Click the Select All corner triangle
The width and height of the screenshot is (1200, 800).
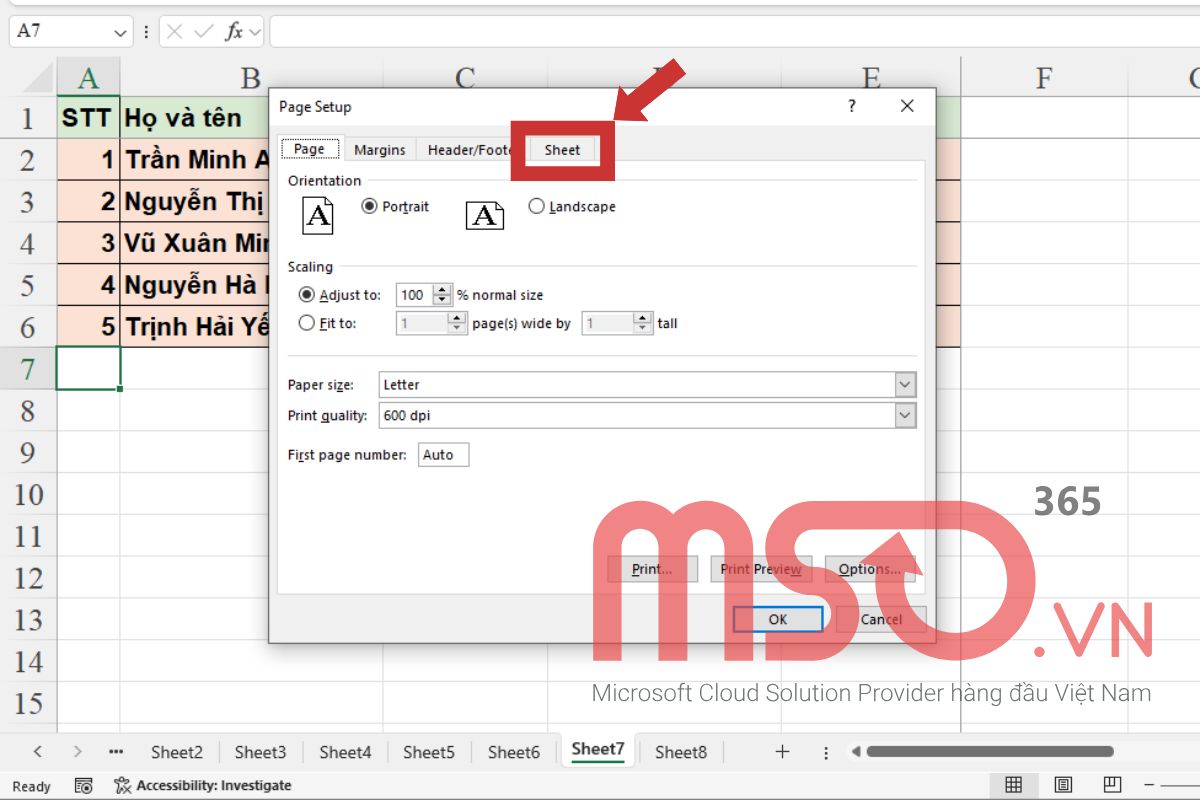coord(38,78)
